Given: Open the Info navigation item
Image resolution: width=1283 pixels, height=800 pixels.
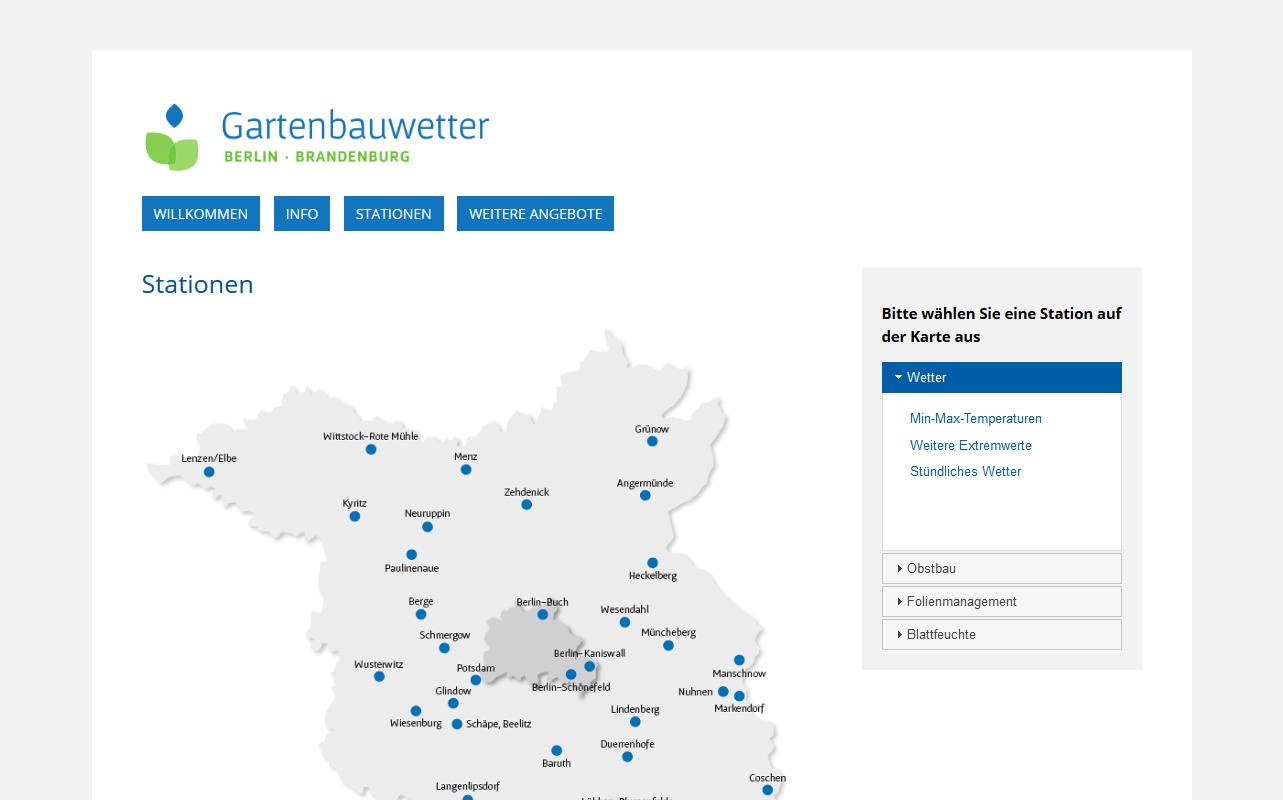Looking at the screenshot, I should pos(302,214).
